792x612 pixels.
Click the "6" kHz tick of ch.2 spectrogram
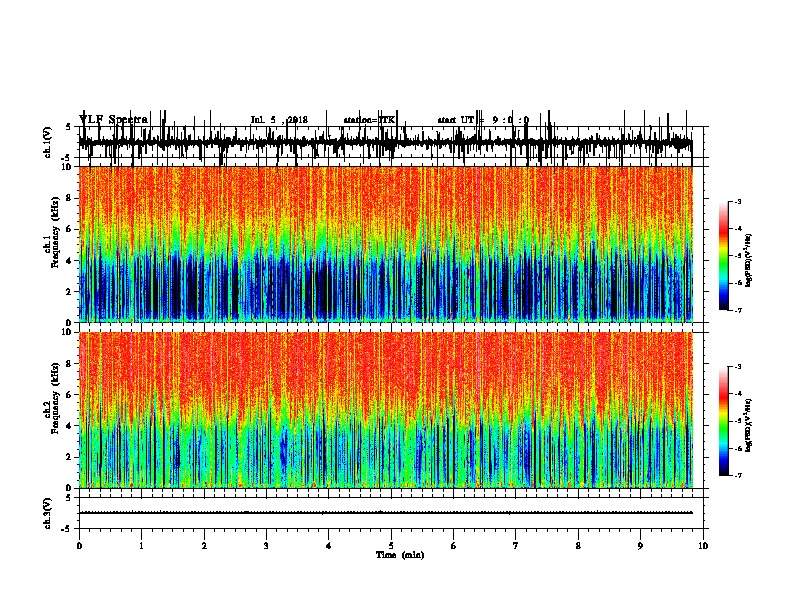point(69,395)
